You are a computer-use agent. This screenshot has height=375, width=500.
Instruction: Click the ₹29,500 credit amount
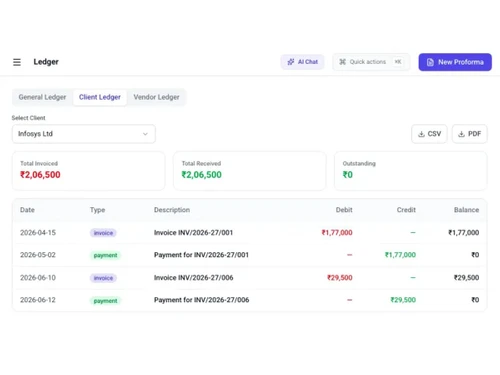(x=403, y=300)
